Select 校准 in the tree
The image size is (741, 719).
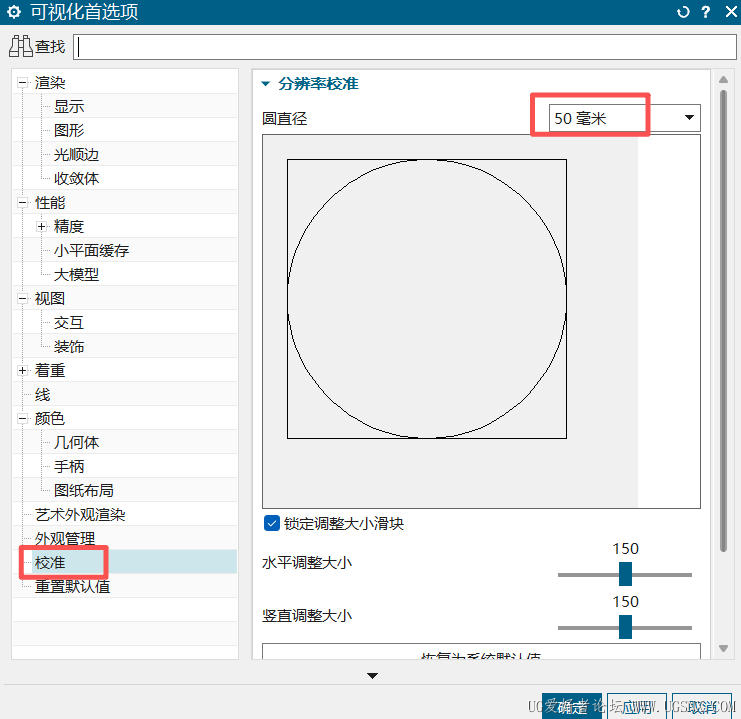[50, 563]
